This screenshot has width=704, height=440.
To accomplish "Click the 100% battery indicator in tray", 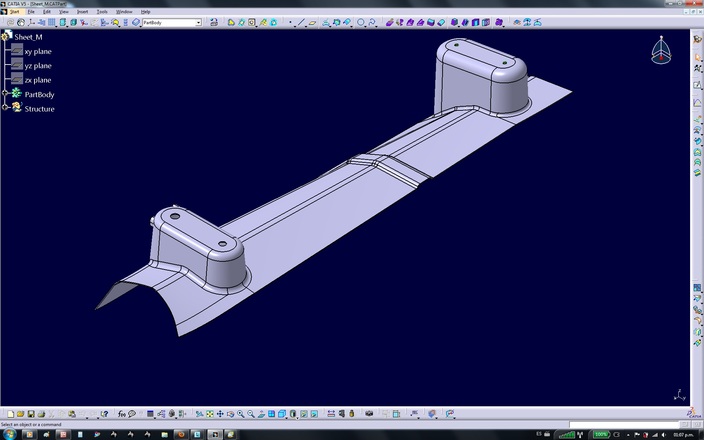I will [601, 434].
